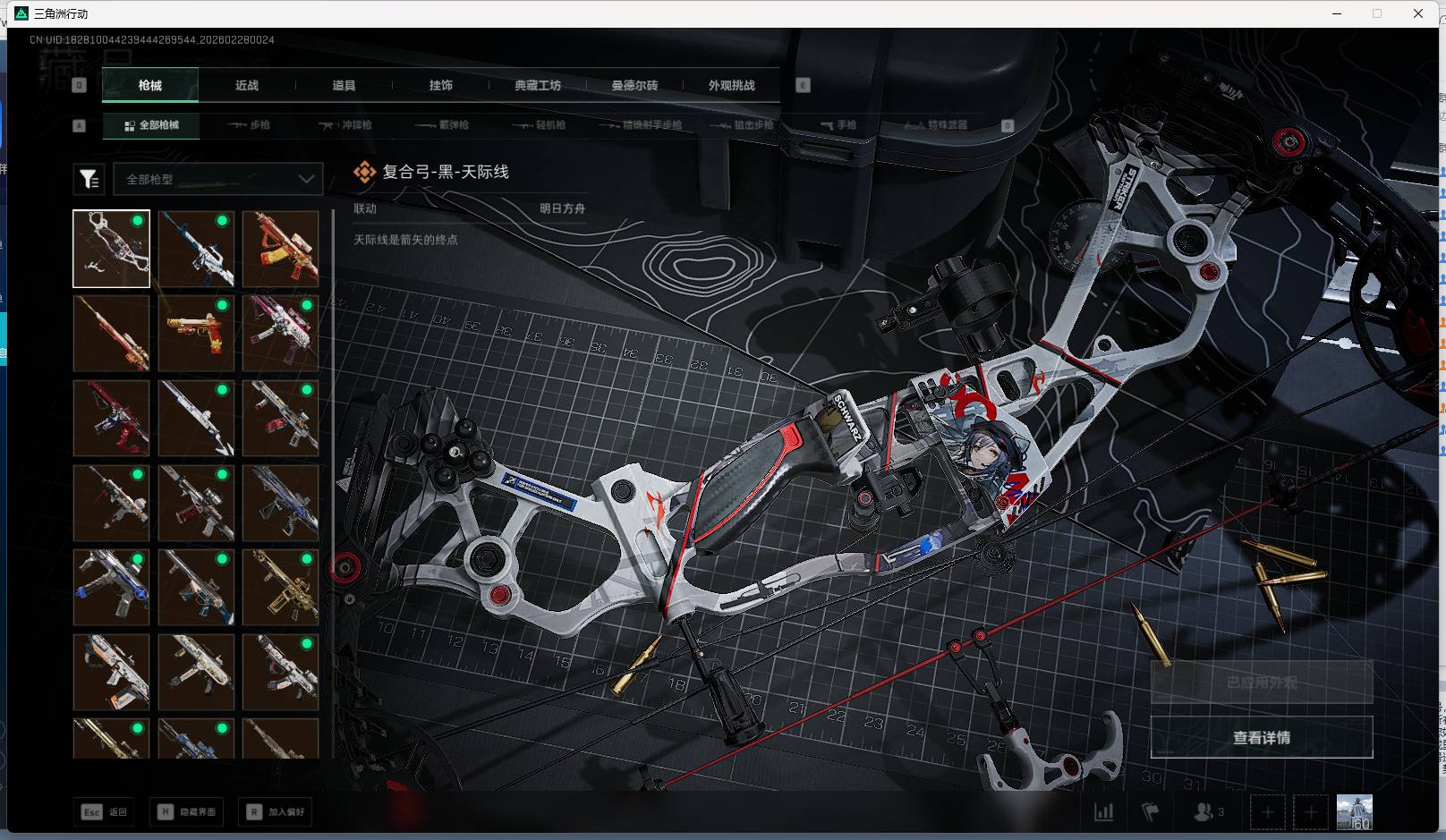Add a teammate via the first plus slot
The height and width of the screenshot is (840, 1446).
point(1267,812)
